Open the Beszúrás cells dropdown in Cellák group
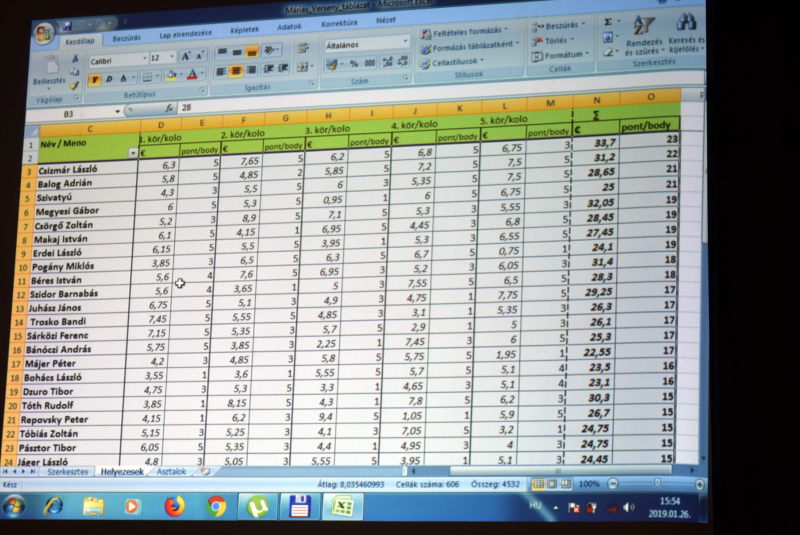This screenshot has height=535, width=800. (x=558, y=26)
